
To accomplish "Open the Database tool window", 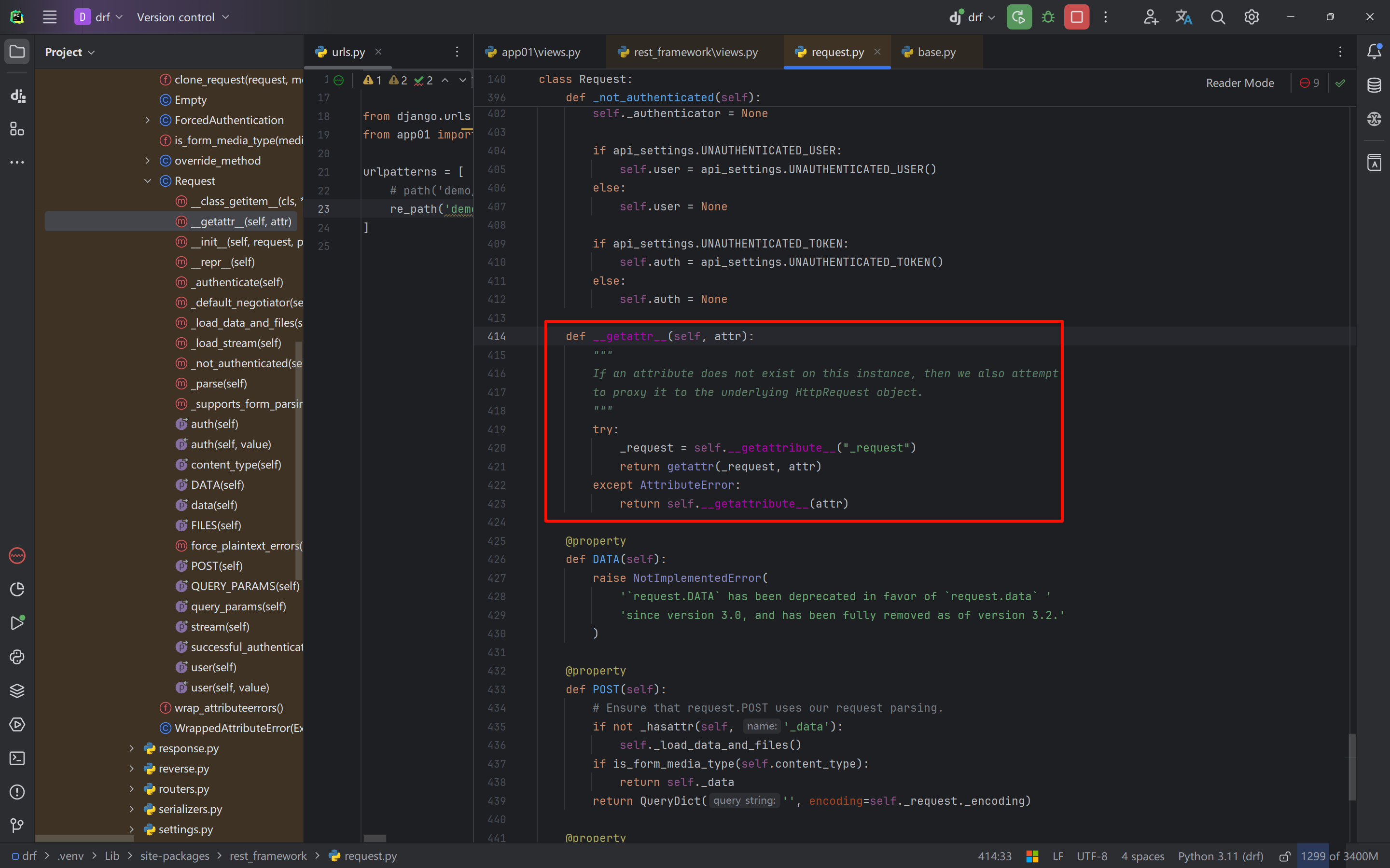I will coord(1374,85).
